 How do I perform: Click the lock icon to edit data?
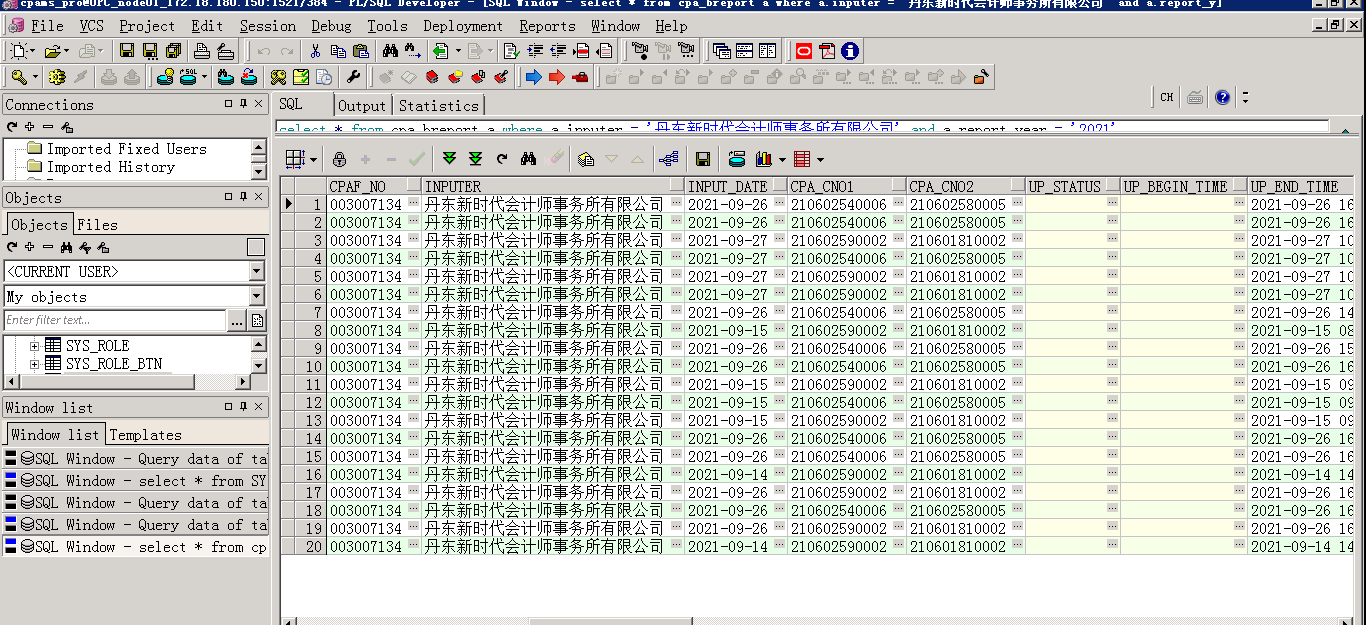tap(339, 159)
